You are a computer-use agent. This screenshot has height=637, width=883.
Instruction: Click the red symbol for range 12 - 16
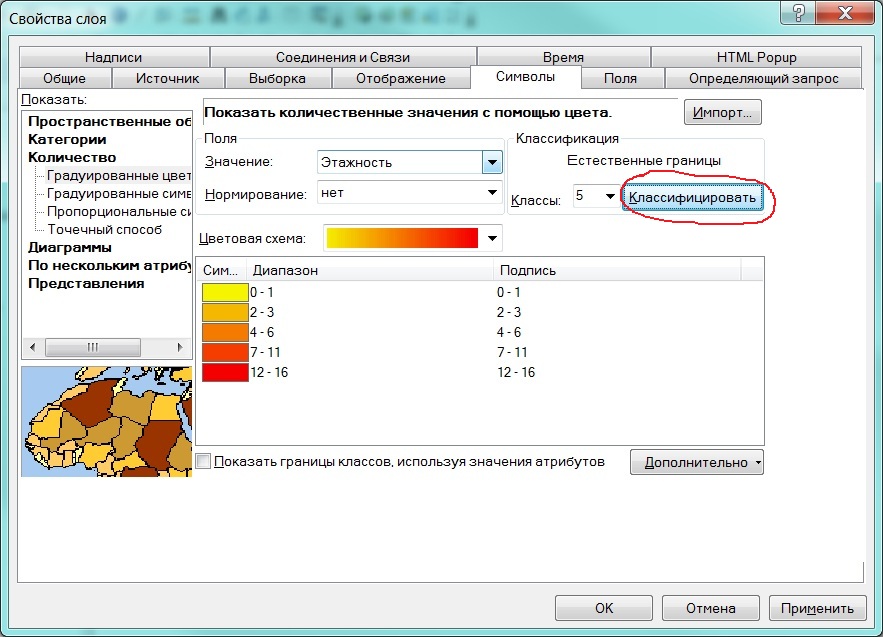(224, 372)
